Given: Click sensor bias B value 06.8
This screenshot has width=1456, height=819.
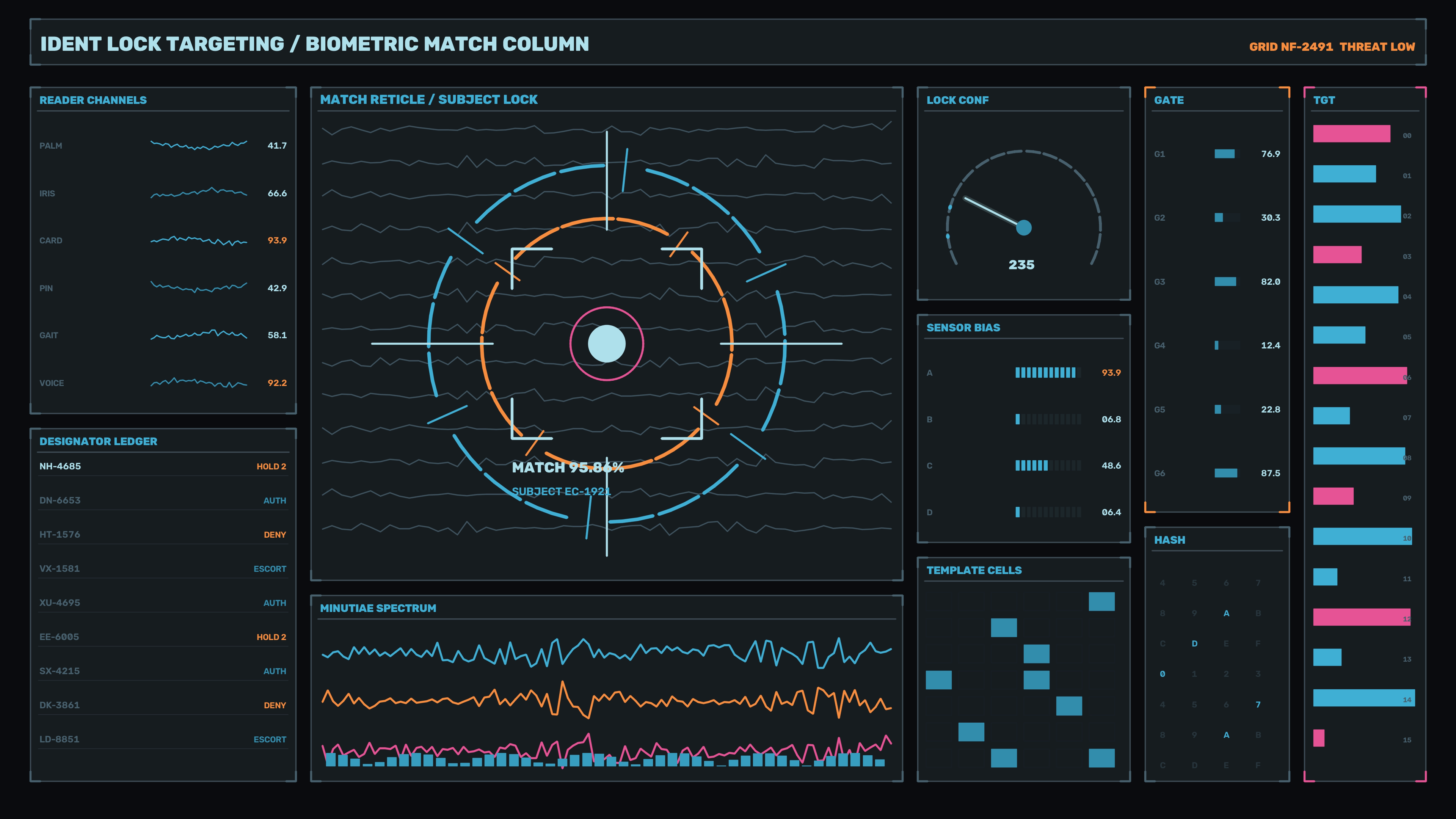Looking at the screenshot, I should [1111, 419].
